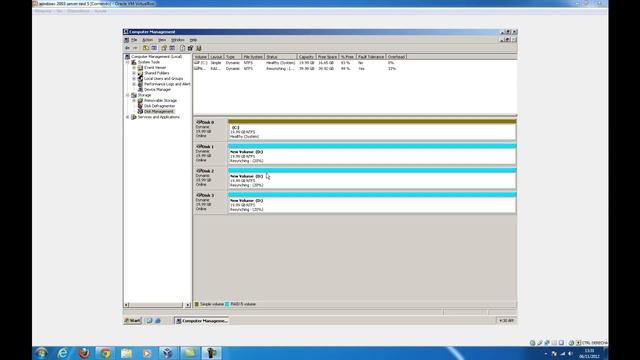This screenshot has height=360, width=640.
Task: Click the Disk 1 disk icon
Action: 199,146
